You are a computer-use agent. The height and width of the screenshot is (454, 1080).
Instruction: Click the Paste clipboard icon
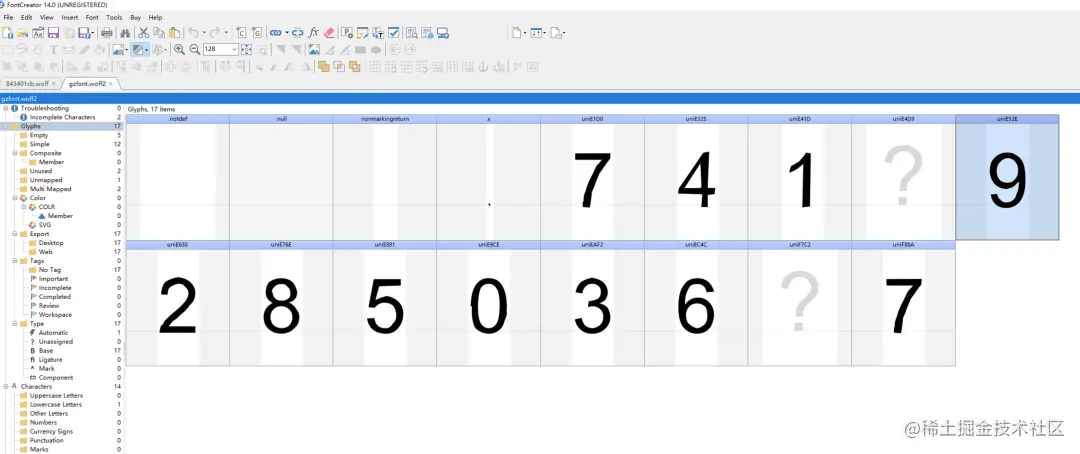click(x=174, y=32)
